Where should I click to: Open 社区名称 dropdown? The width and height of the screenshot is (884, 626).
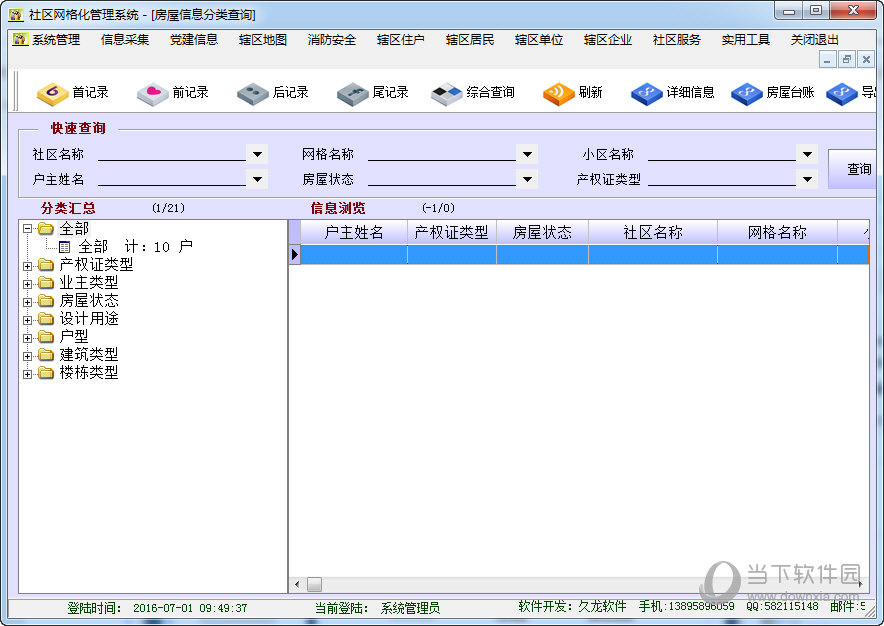pyautogui.click(x=257, y=154)
